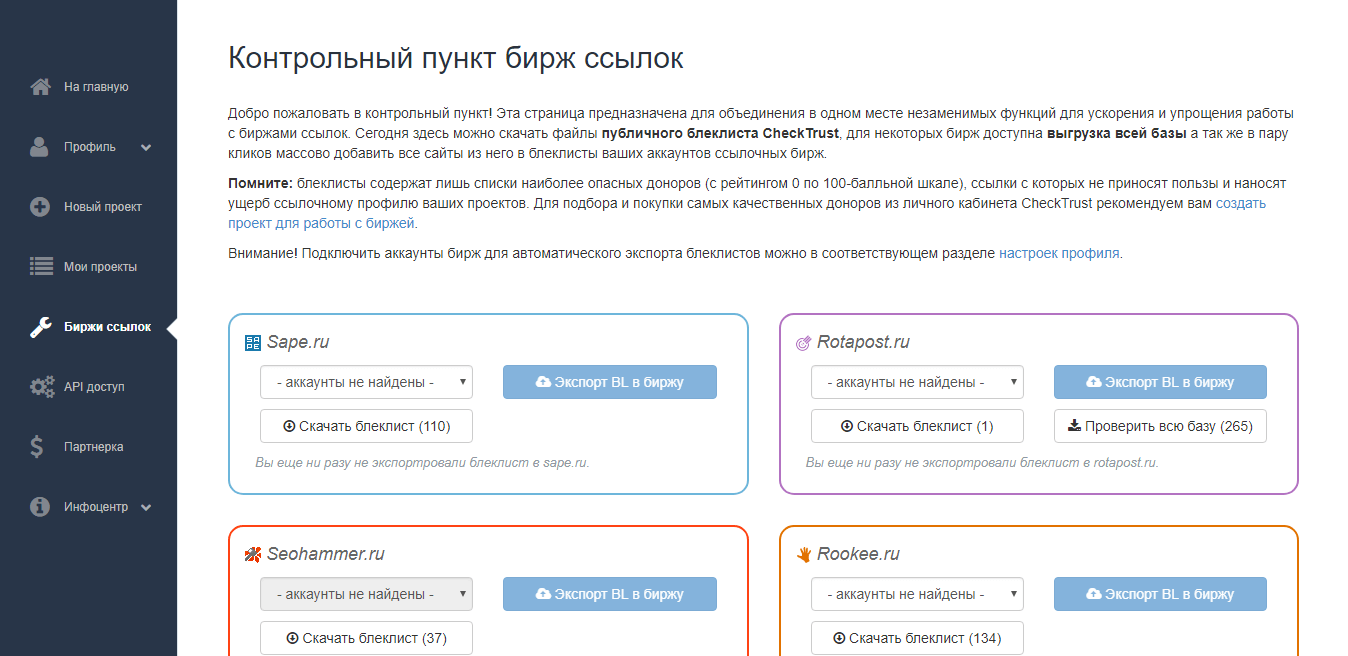Click the user profile icon in the sidebar
This screenshot has height=656, width=1348.
tap(40, 147)
